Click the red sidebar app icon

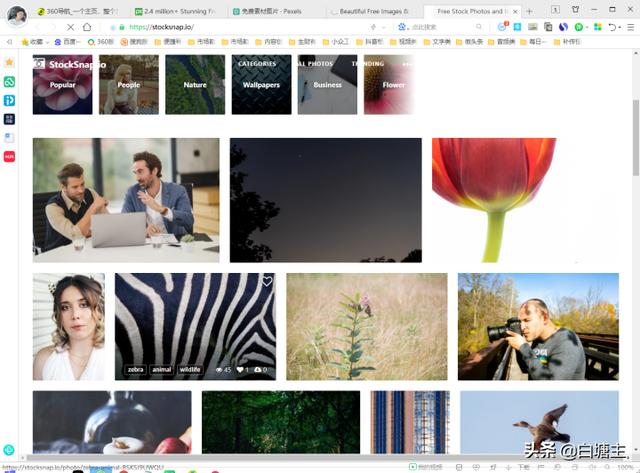(x=9, y=156)
